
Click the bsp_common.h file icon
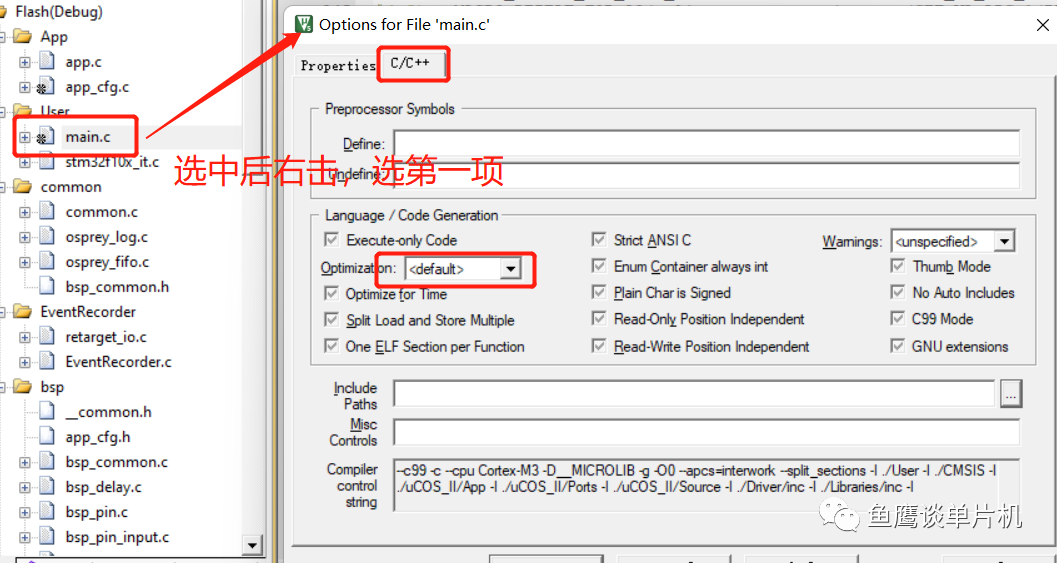[x=46, y=287]
